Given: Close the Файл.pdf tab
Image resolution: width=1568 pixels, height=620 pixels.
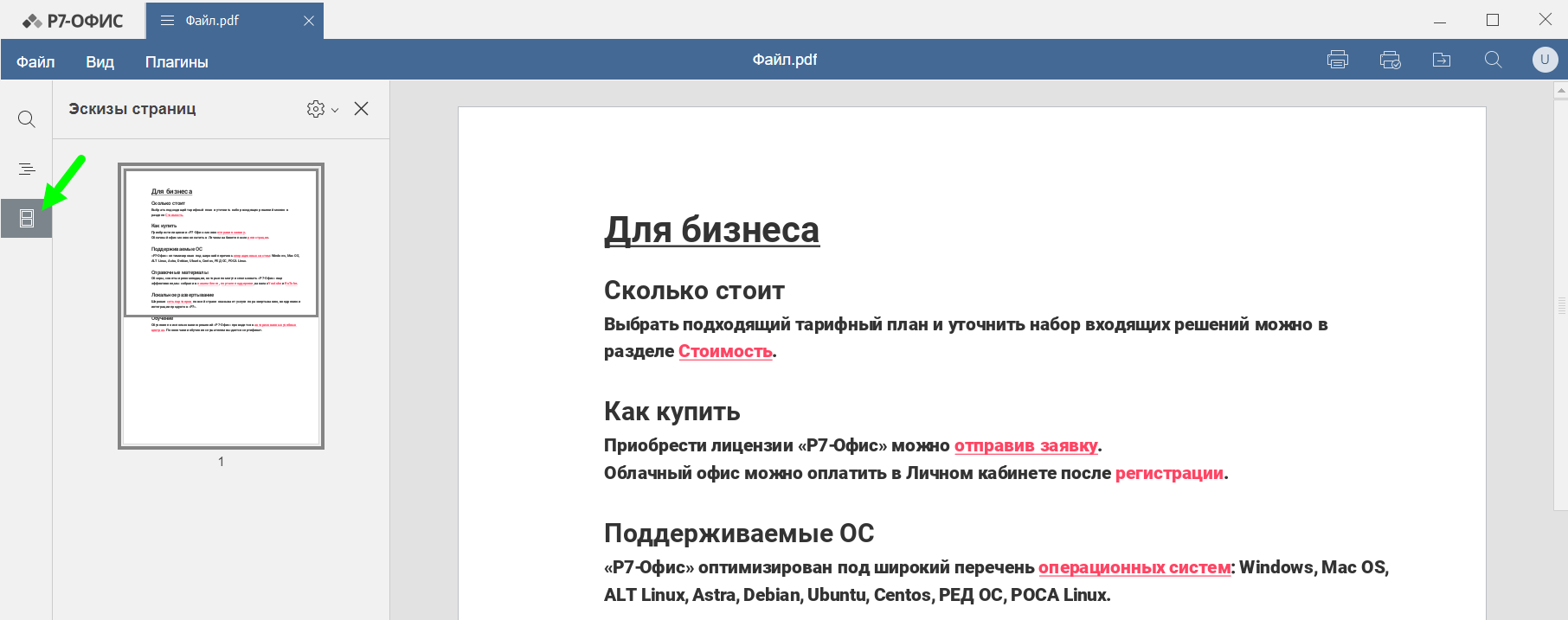Looking at the screenshot, I should (309, 21).
